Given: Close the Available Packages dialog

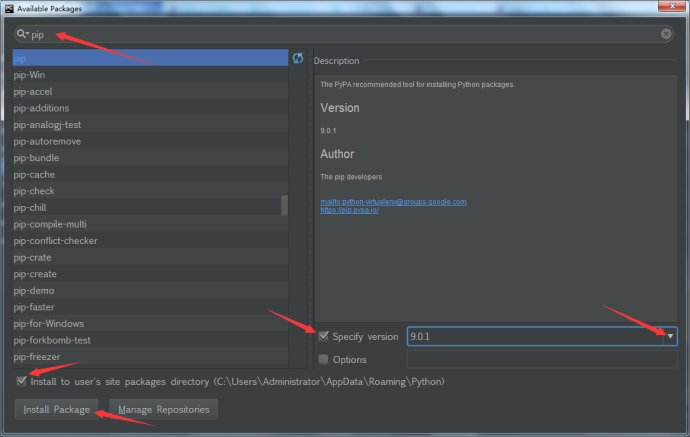Looking at the screenshot, I should click(672, 6).
